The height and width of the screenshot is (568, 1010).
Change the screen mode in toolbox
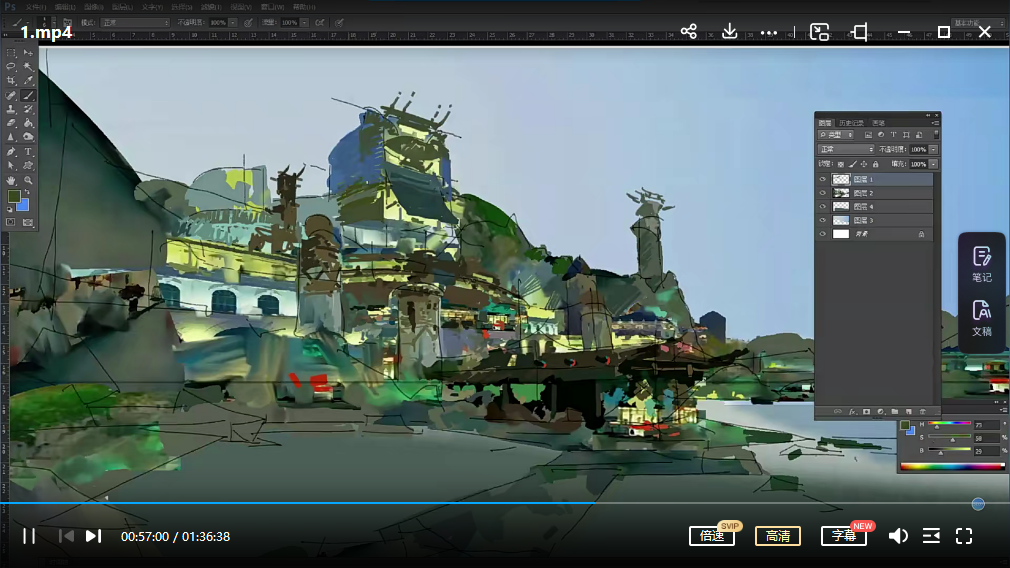coord(28,222)
